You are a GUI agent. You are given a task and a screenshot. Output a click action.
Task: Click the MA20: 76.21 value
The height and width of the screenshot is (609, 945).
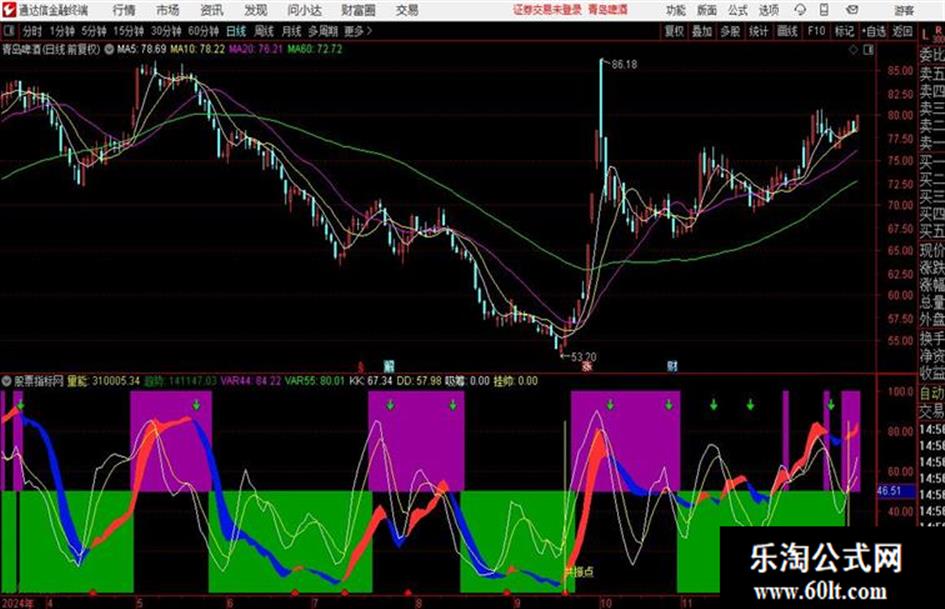(x=256, y=49)
